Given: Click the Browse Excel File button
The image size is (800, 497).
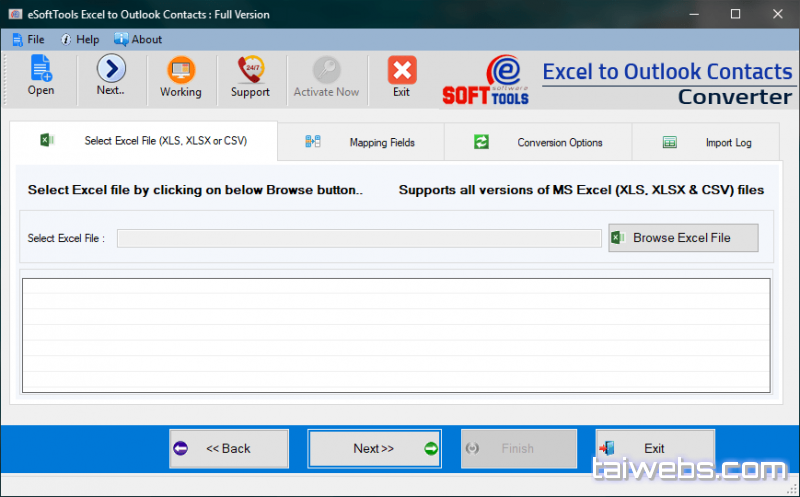Looking at the screenshot, I should 683,238.
